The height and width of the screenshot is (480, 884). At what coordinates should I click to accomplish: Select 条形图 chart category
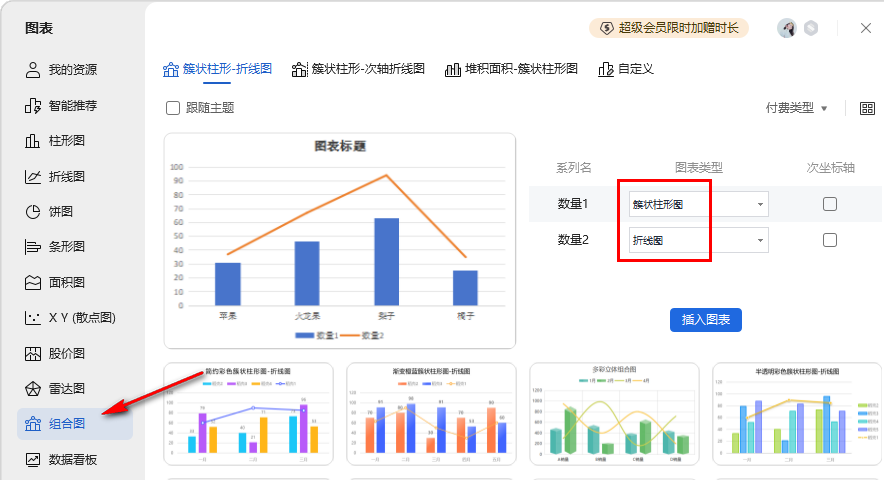click(x=55, y=247)
